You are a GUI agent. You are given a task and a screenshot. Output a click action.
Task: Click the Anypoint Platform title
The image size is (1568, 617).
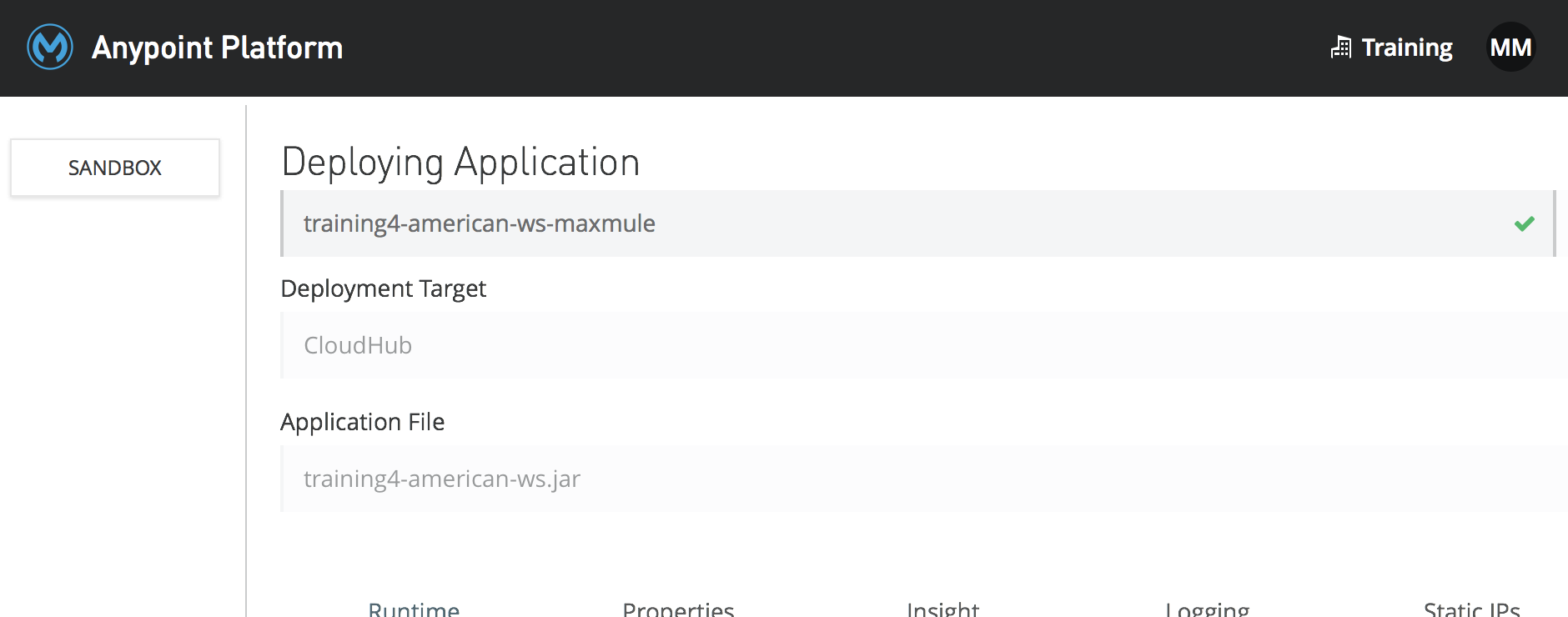217,48
